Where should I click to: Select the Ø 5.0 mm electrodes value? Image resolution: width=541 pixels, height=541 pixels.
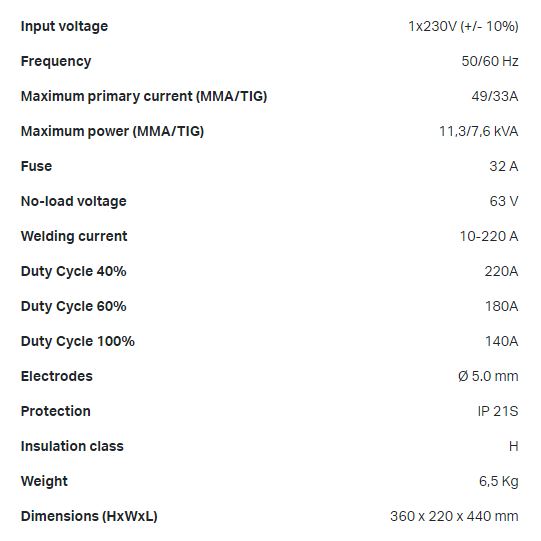point(488,376)
